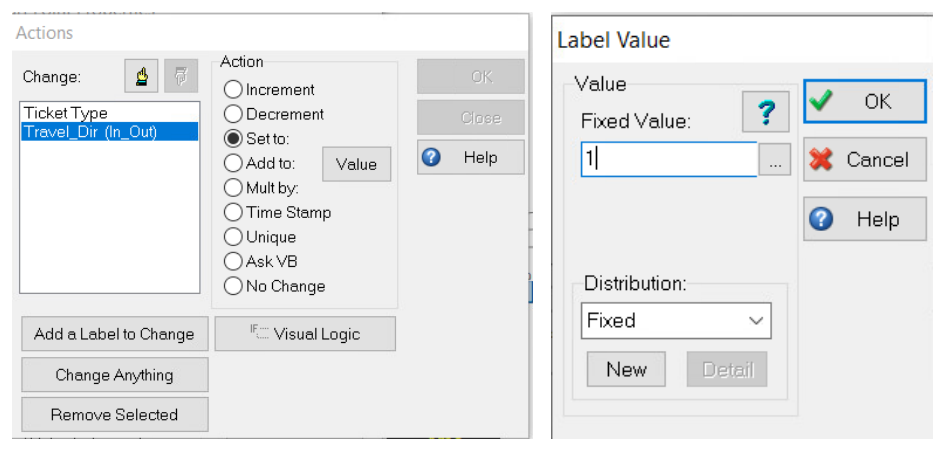The width and height of the screenshot is (944, 450).
Task: Click Remove Selected button
Action: point(115,414)
